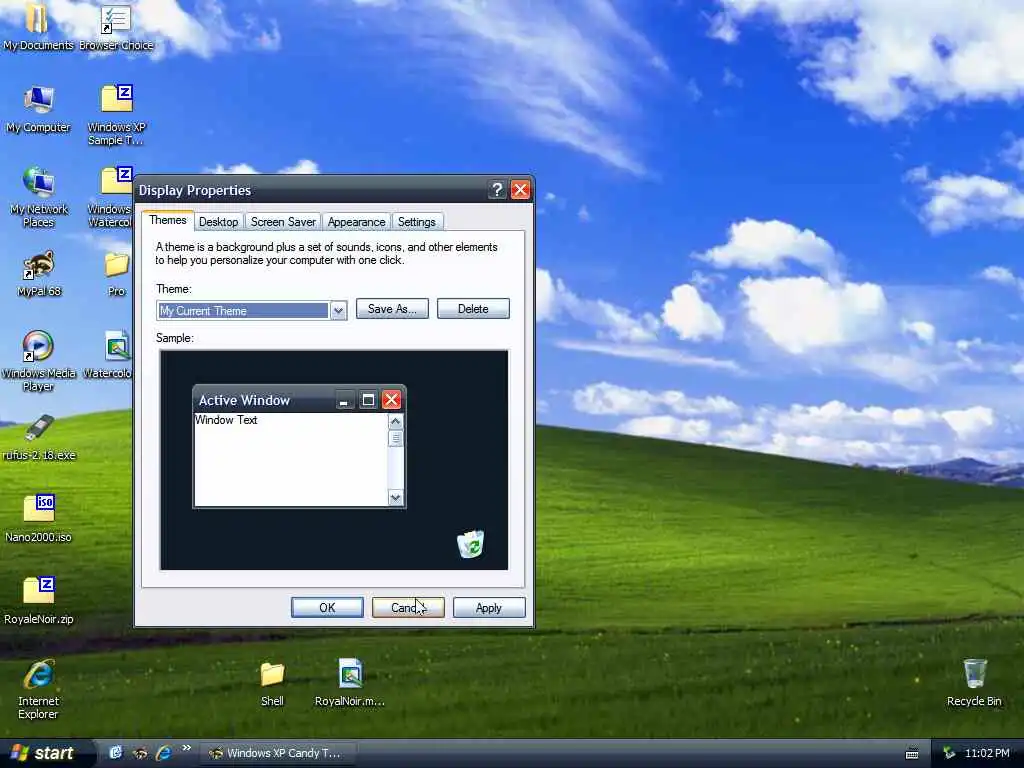
Task: Select the Recycle Bin icon
Action: [974, 682]
